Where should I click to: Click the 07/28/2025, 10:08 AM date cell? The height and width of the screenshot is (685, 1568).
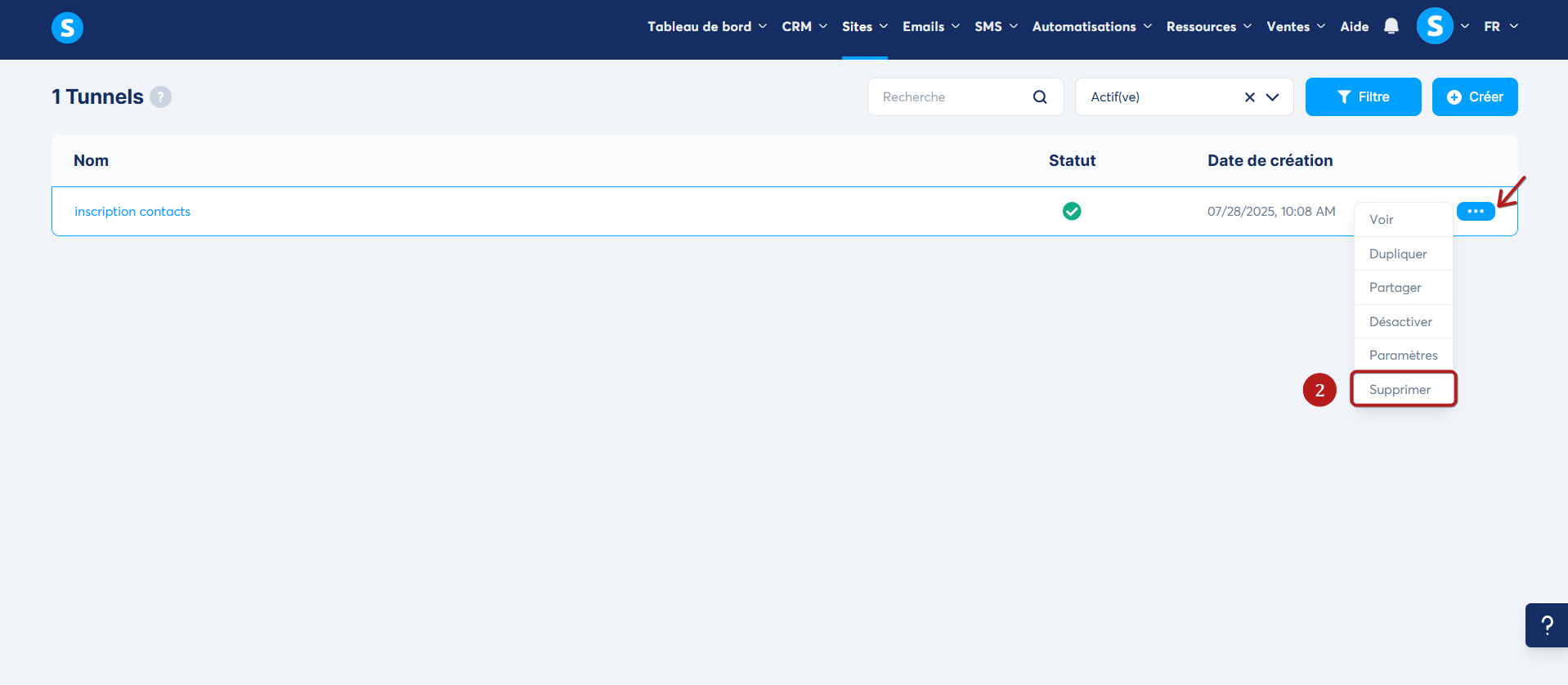tap(1271, 211)
